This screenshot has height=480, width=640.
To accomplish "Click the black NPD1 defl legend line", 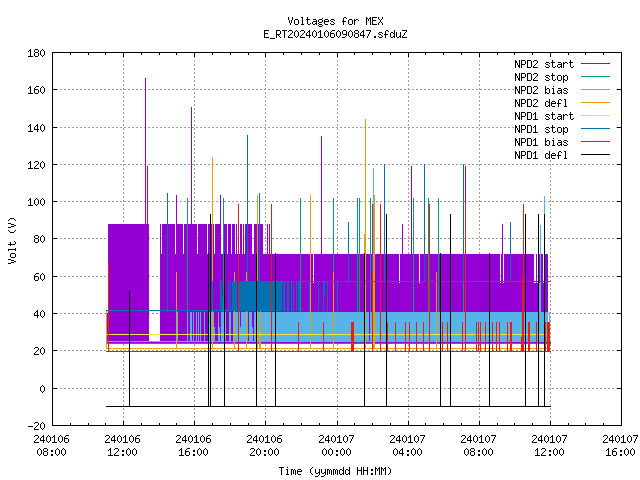I will pyautogui.click(x=595, y=155).
